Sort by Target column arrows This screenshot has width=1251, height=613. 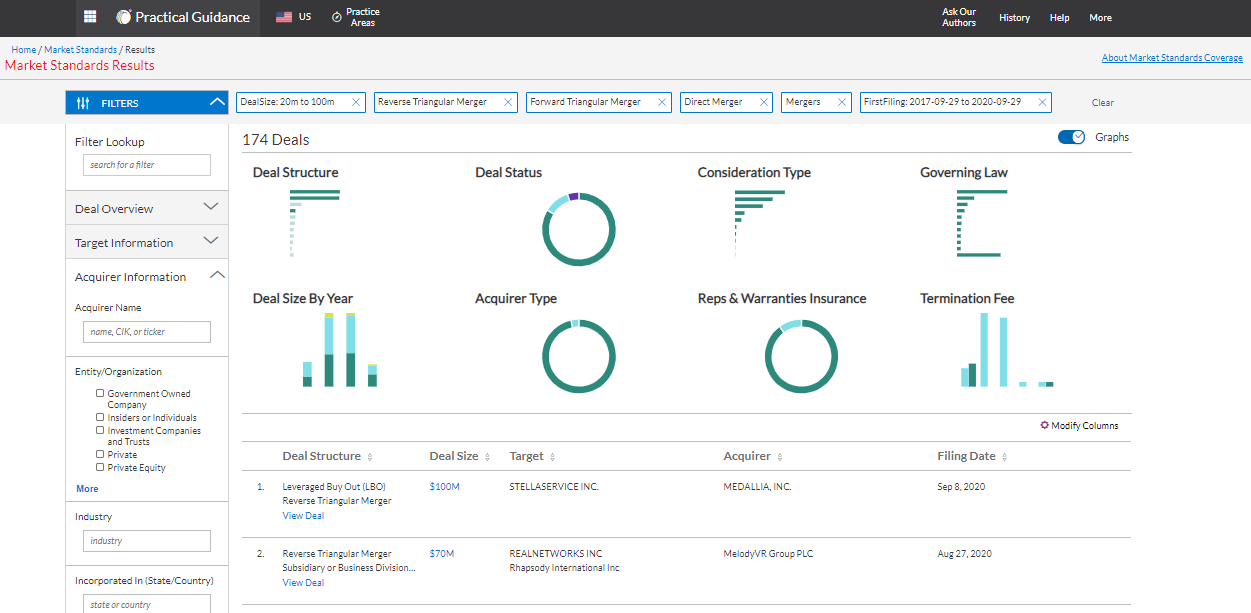(x=553, y=457)
